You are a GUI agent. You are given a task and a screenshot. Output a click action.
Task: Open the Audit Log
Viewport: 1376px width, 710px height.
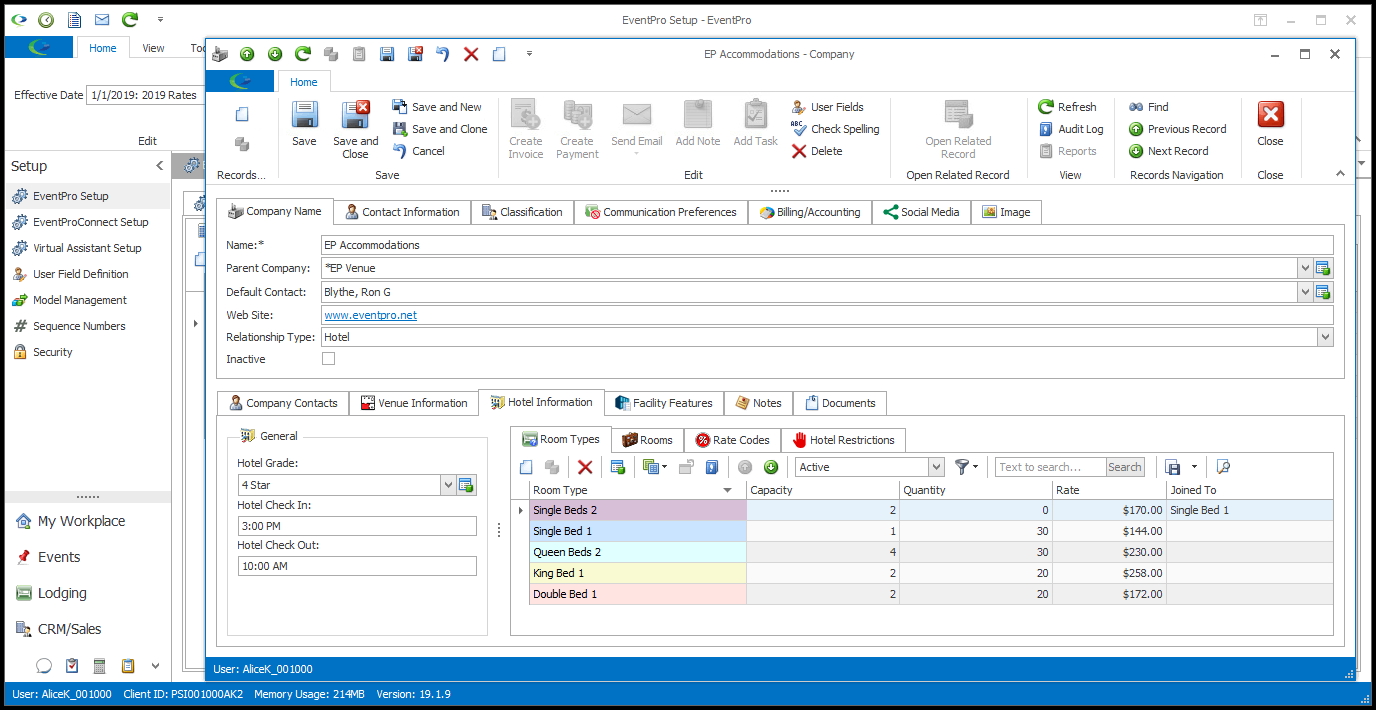[x=1071, y=129]
